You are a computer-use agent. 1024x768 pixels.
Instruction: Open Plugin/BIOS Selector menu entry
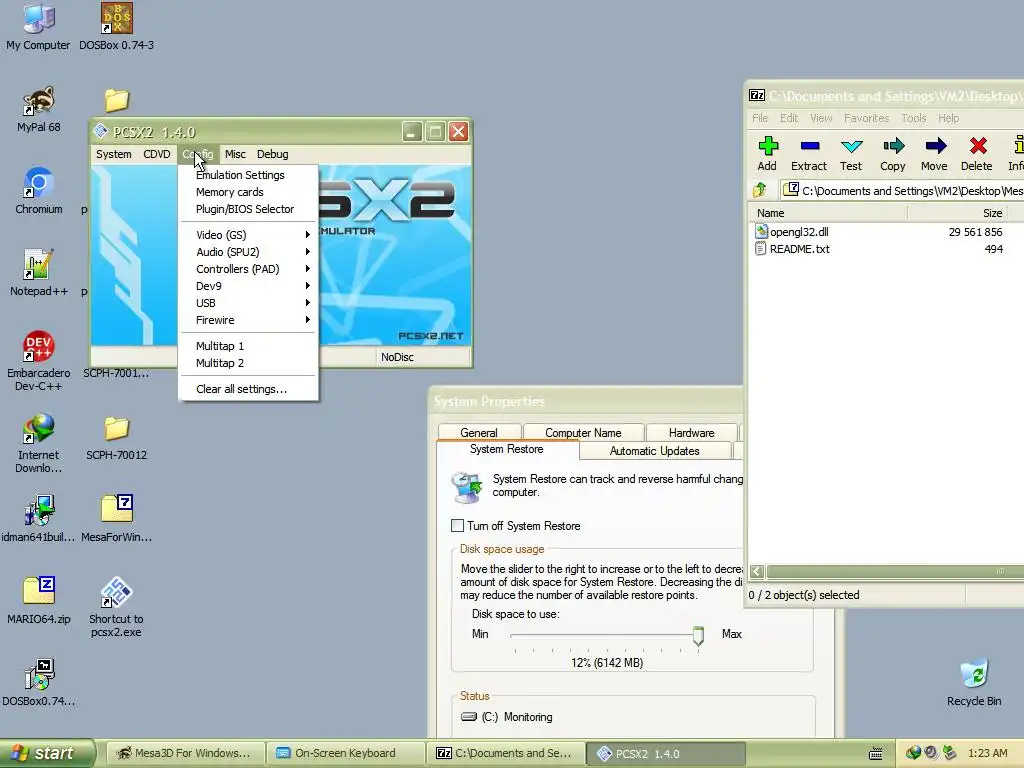coord(248,209)
